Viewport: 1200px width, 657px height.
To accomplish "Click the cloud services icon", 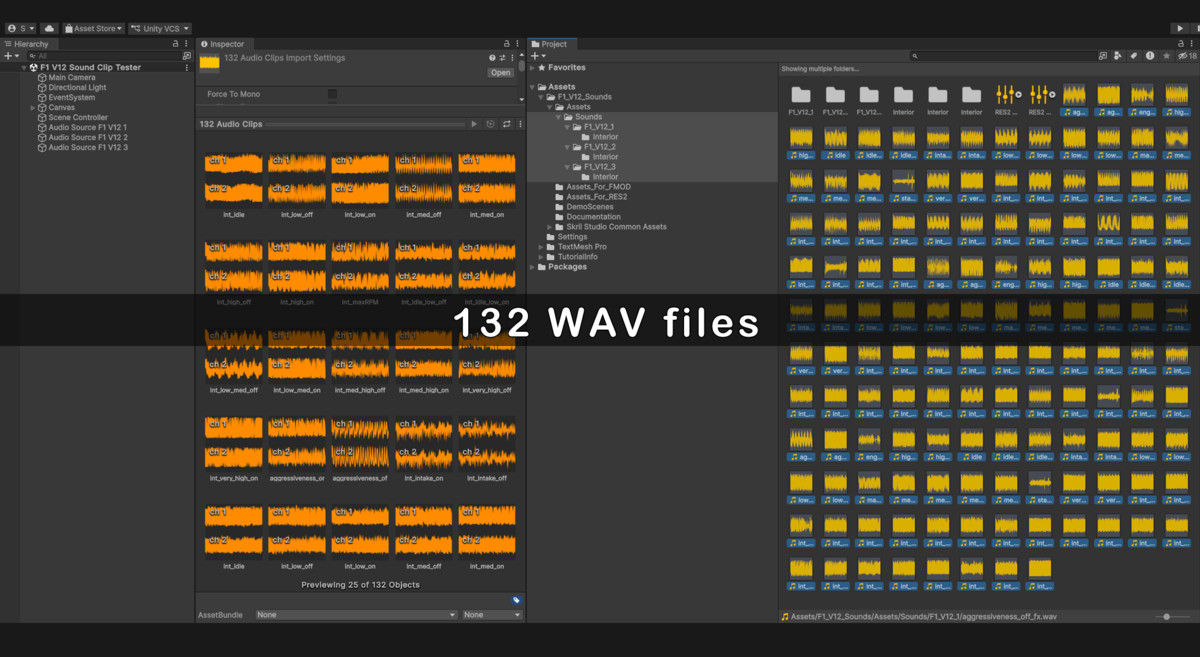I will 48,29.
